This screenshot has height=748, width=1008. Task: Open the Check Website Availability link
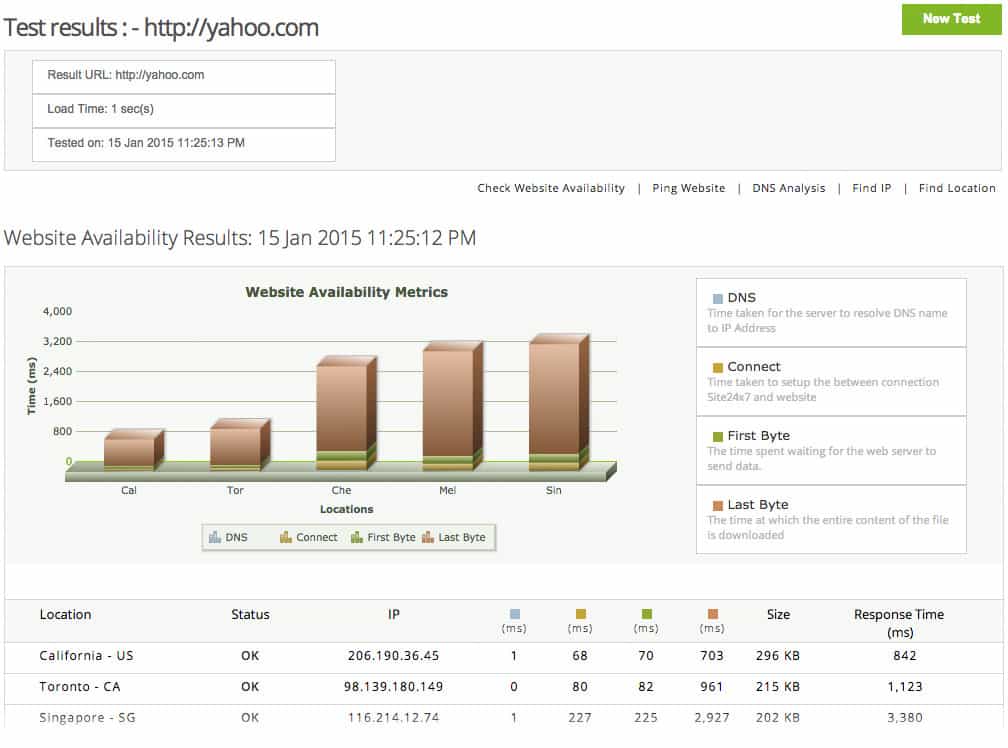pyautogui.click(x=551, y=188)
